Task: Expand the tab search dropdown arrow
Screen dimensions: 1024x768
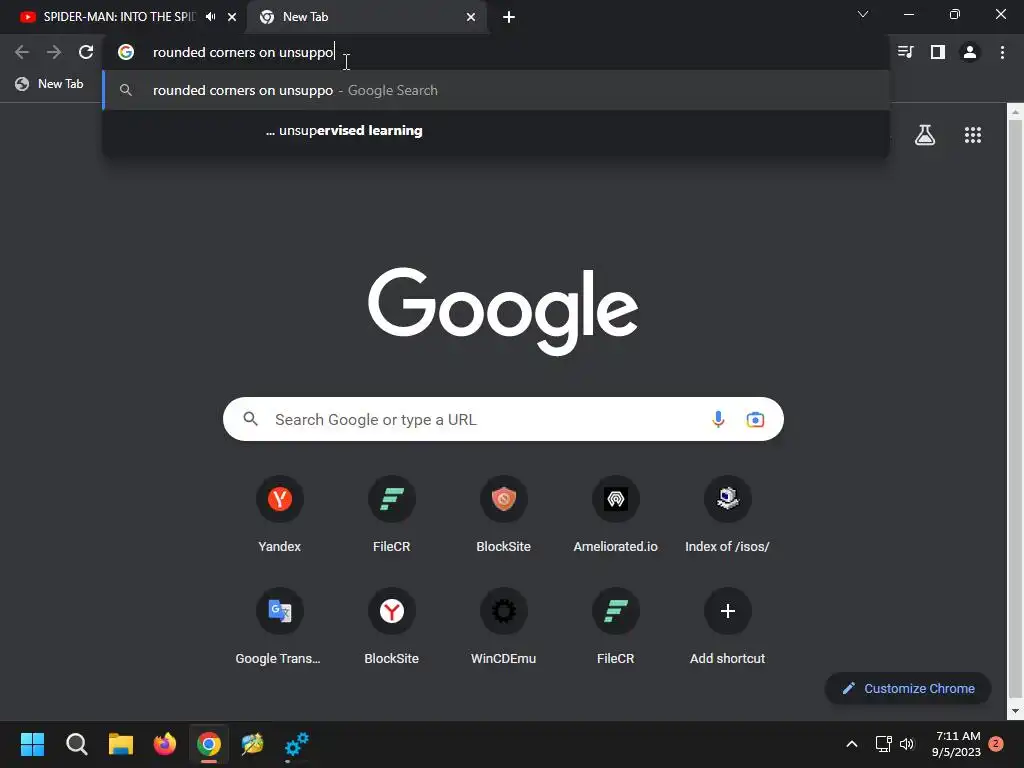Action: click(863, 14)
